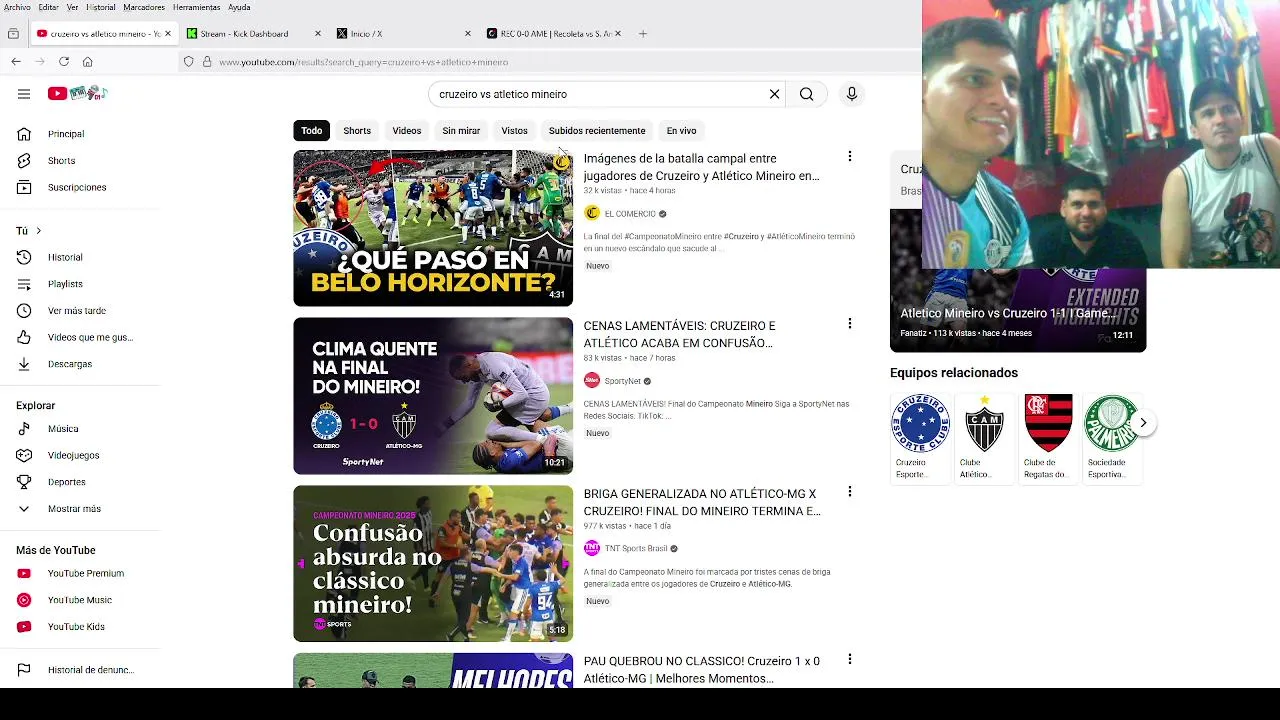Select the Sin mirar filter chip
Viewport: 1280px width, 720px height.
(x=461, y=131)
